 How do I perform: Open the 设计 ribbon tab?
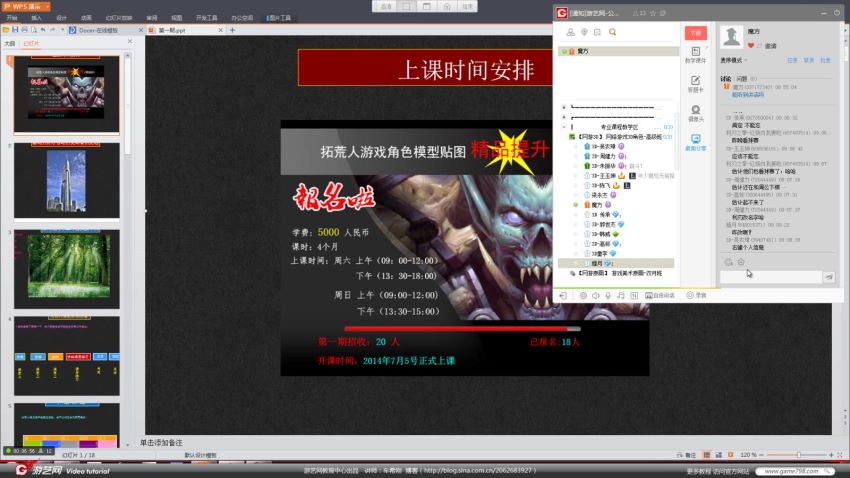(x=61, y=18)
